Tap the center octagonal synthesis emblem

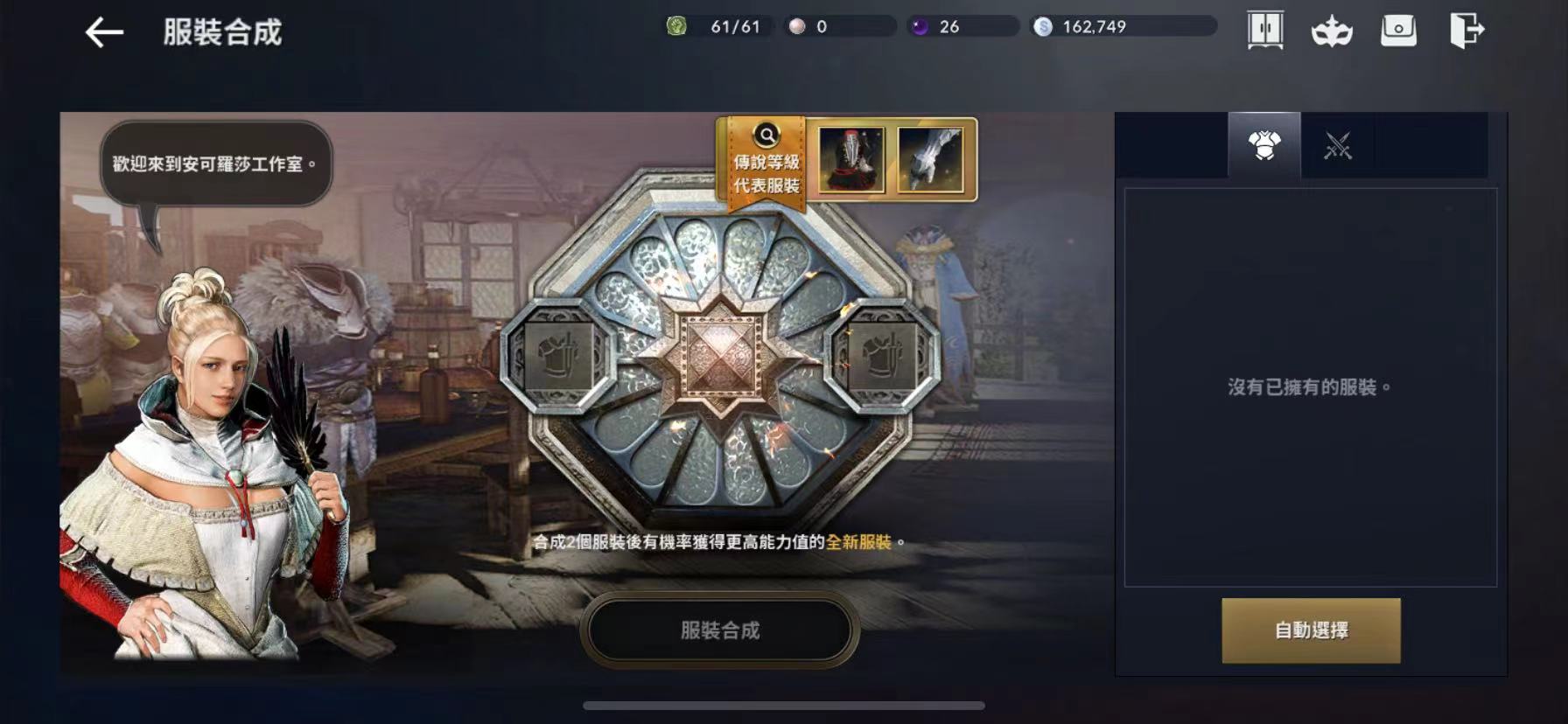[x=721, y=360]
